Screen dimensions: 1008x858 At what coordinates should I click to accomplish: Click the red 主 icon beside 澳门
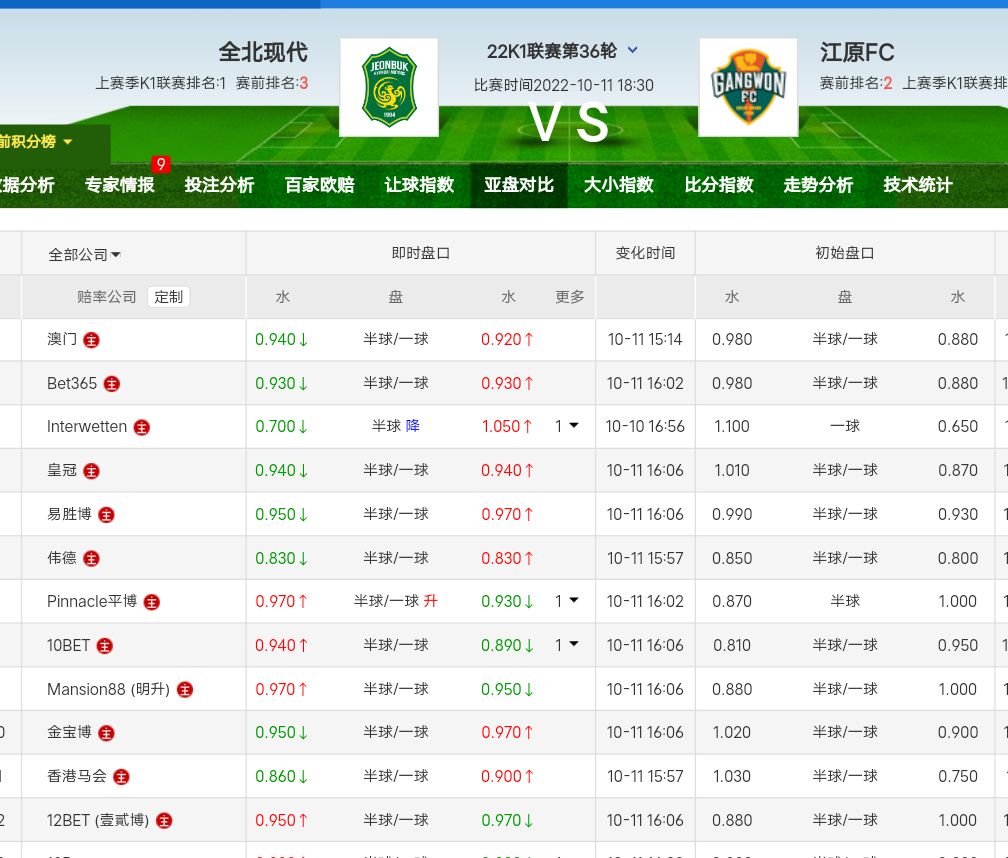[92, 340]
